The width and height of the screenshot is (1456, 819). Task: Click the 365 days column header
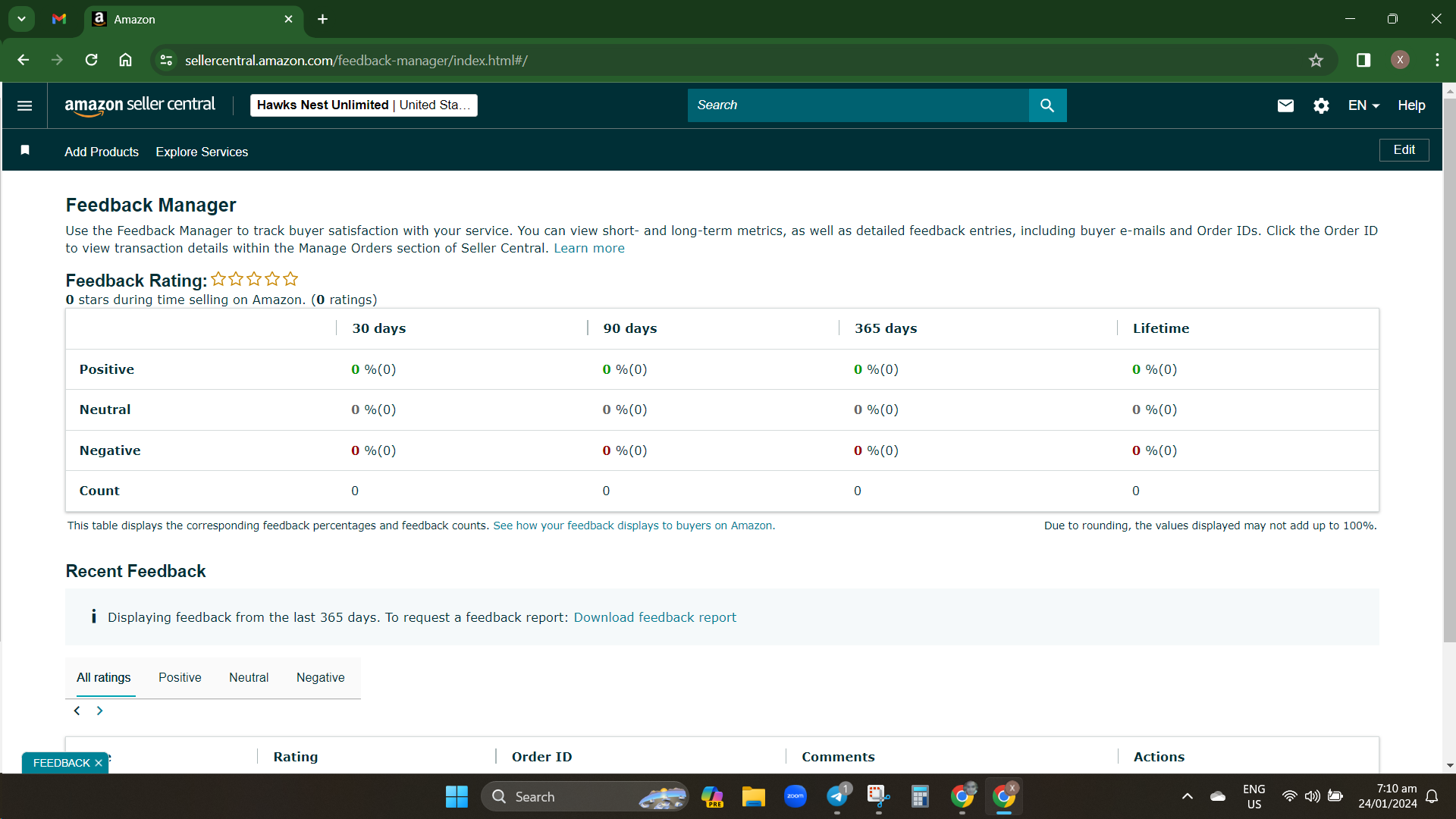point(886,328)
